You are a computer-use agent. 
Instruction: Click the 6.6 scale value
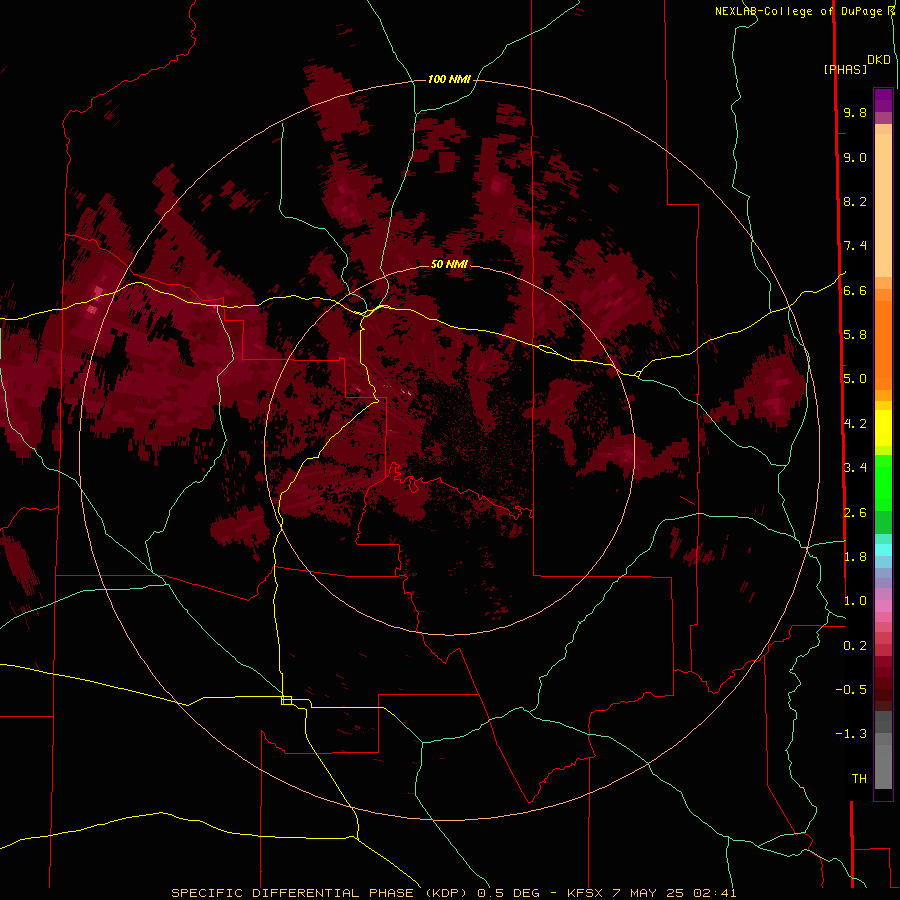855,290
